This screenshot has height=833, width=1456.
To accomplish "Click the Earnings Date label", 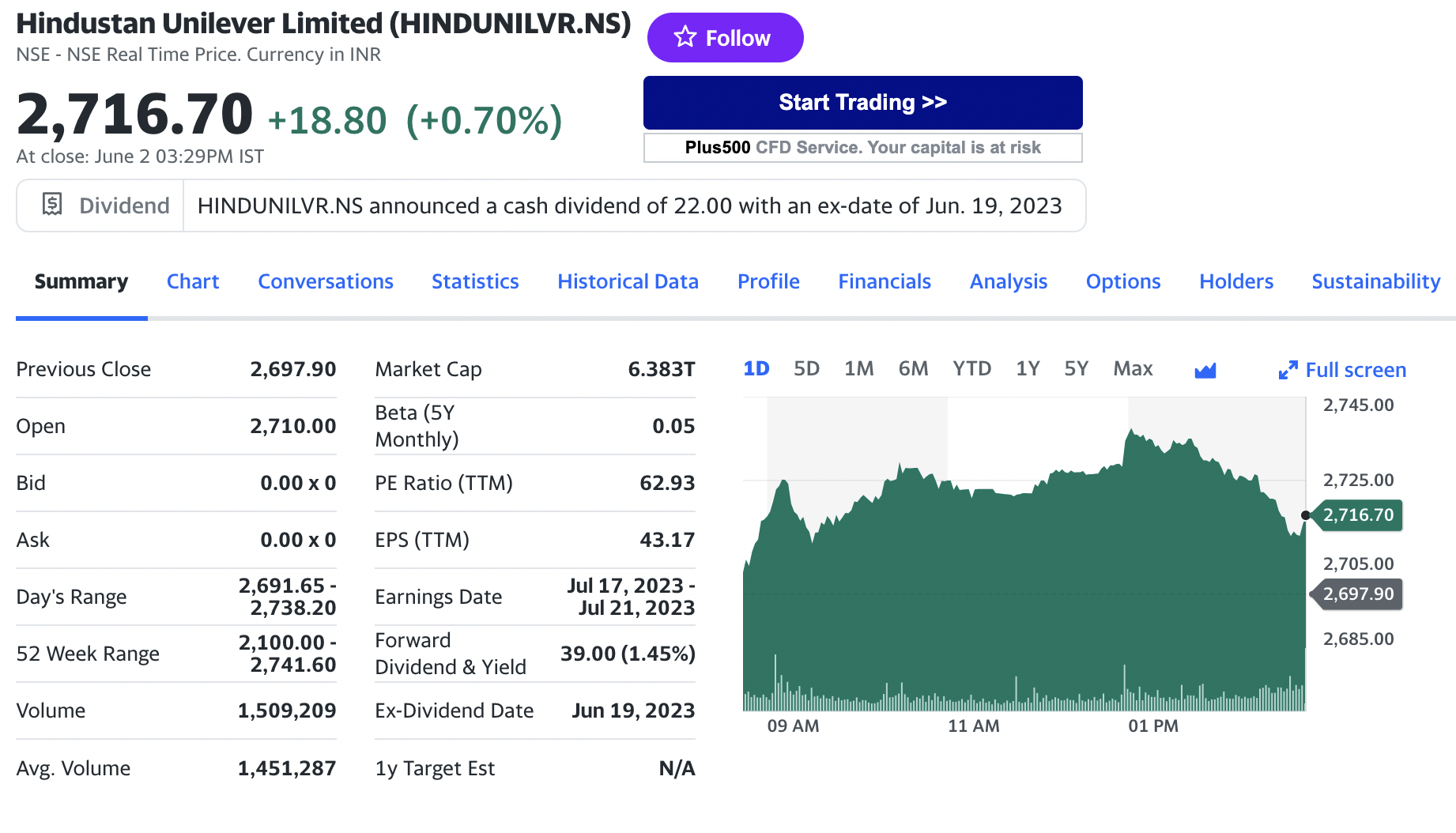I will [439, 597].
